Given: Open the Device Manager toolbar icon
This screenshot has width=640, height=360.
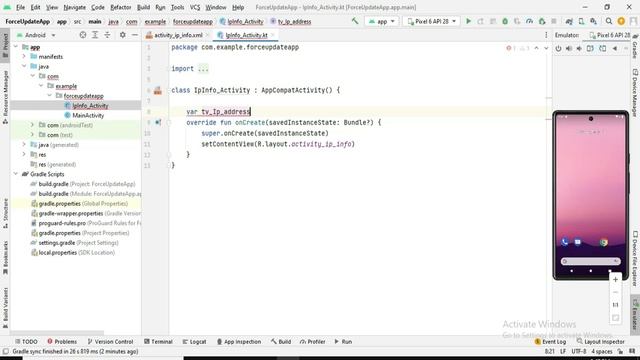Looking at the screenshot, I should coord(581,21).
